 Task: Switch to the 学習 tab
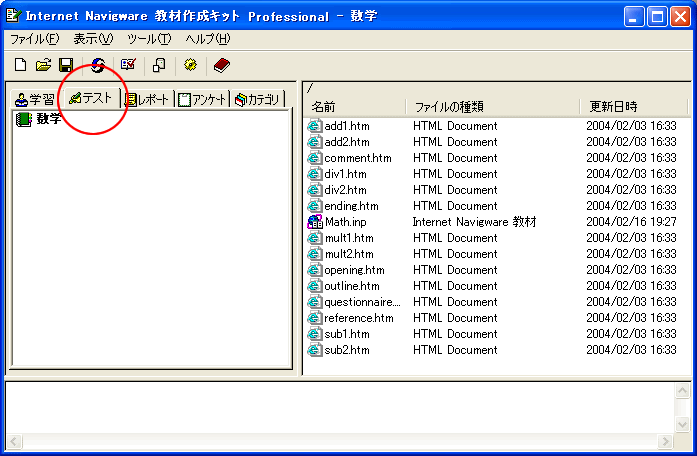(x=35, y=100)
